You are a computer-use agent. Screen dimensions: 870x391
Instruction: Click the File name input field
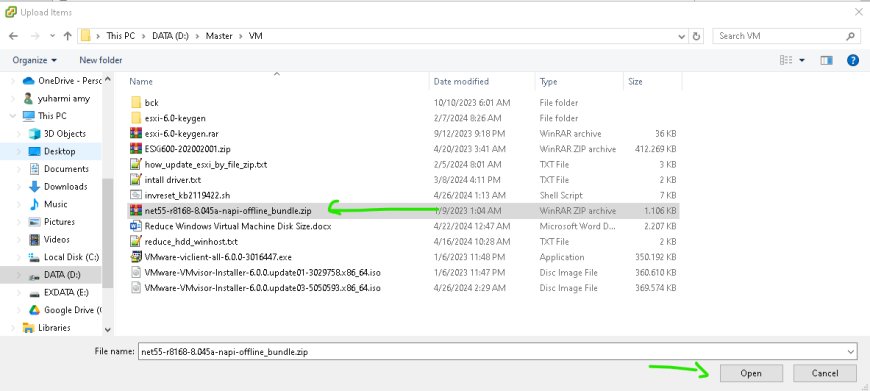493,352
